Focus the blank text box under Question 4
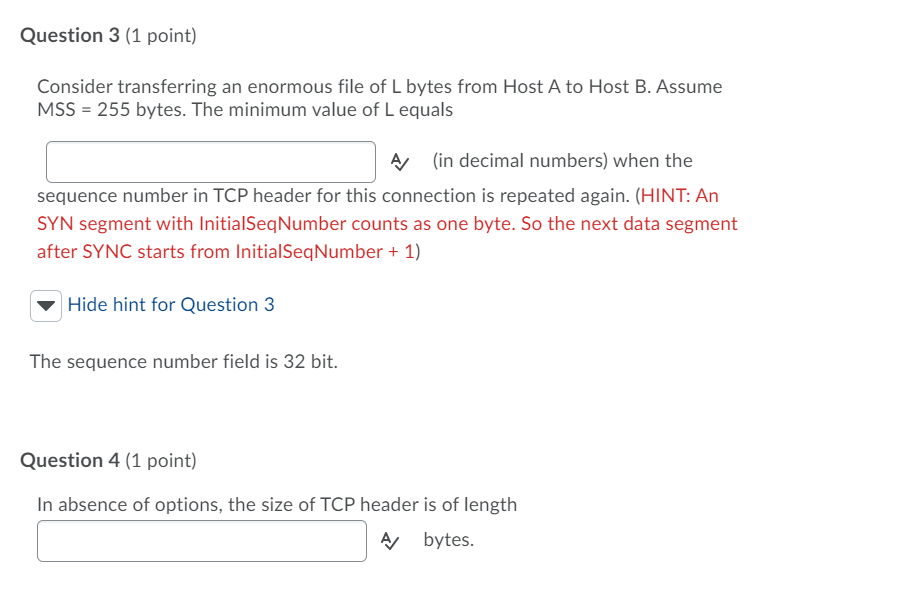 (x=200, y=540)
